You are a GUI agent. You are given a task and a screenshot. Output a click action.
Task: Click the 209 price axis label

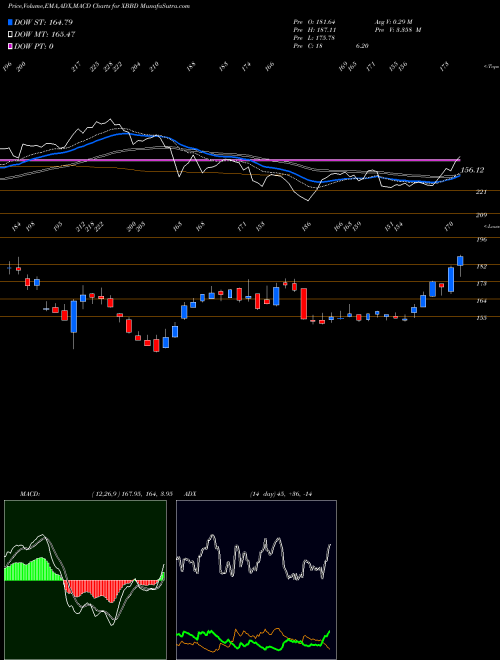point(481,215)
